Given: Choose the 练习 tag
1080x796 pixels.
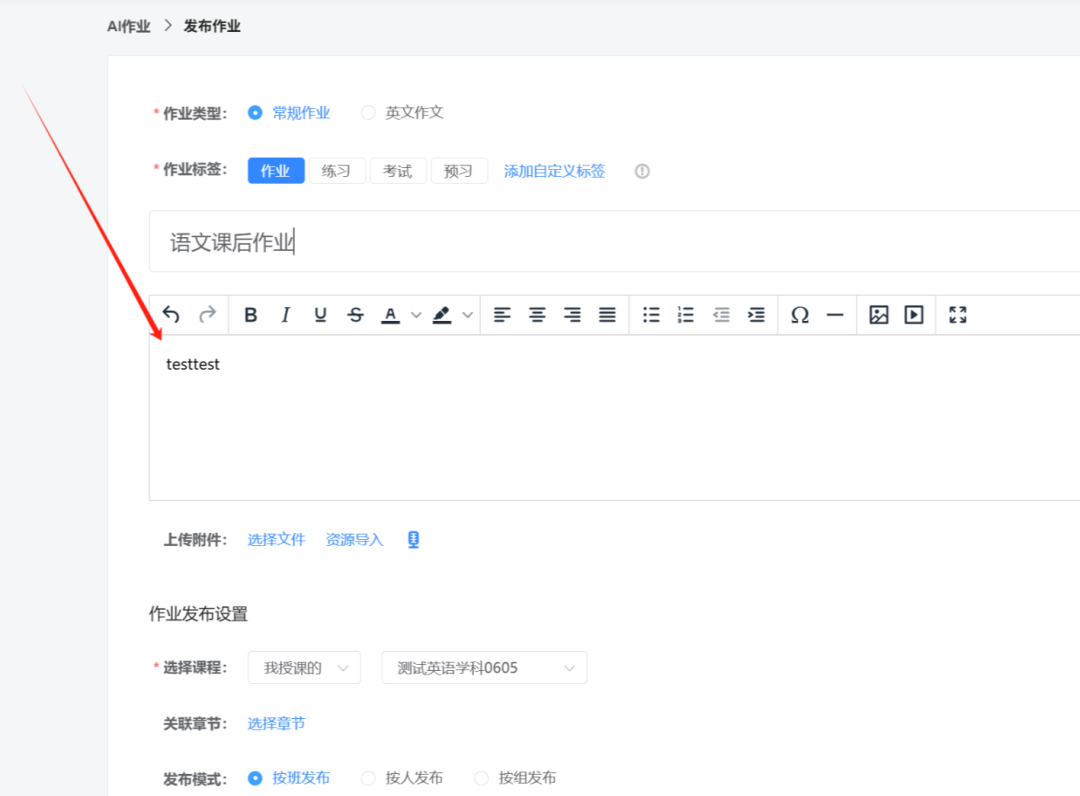Looking at the screenshot, I should click(x=336, y=171).
